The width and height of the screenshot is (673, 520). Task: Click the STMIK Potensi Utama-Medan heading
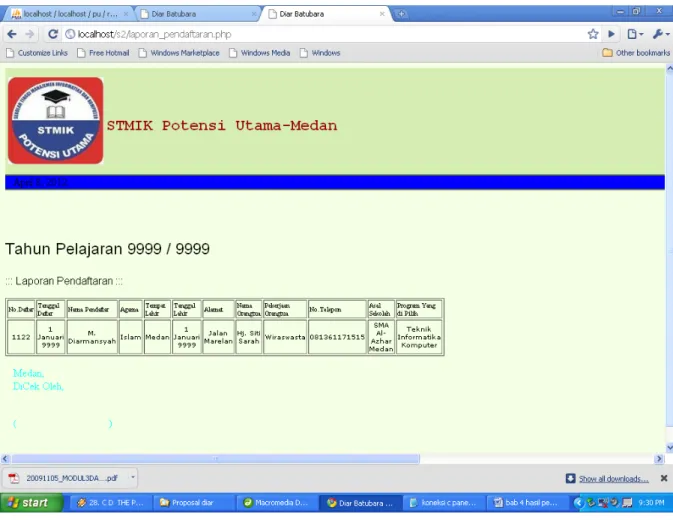(x=222, y=125)
